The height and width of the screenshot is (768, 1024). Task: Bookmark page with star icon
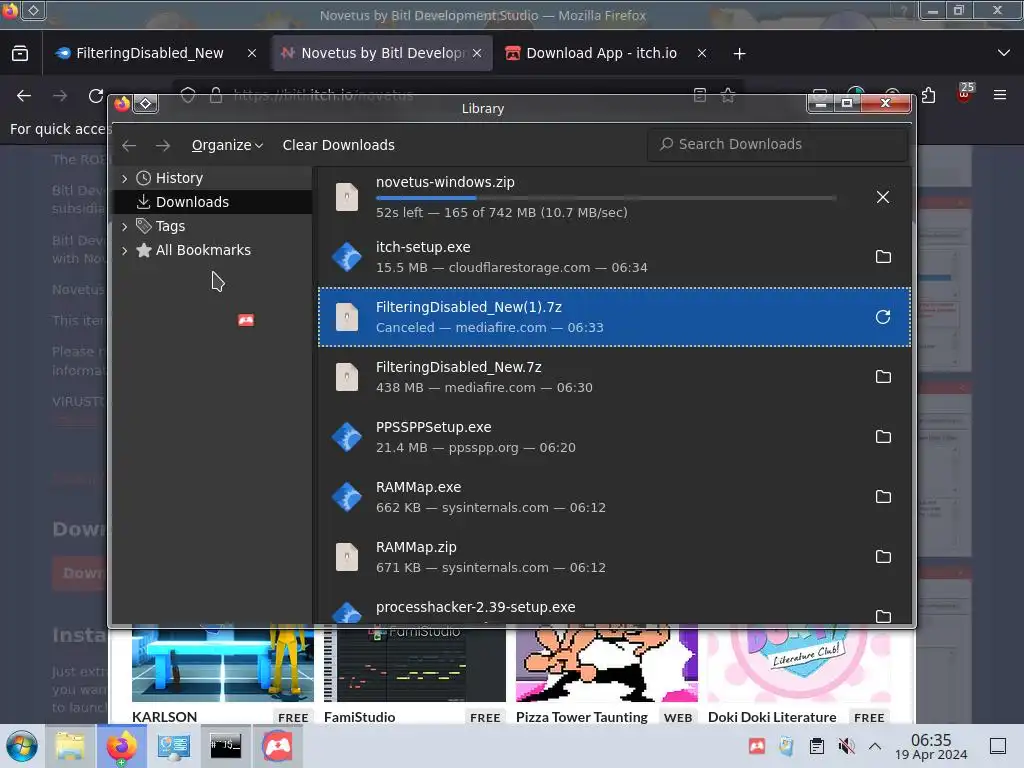tap(728, 96)
